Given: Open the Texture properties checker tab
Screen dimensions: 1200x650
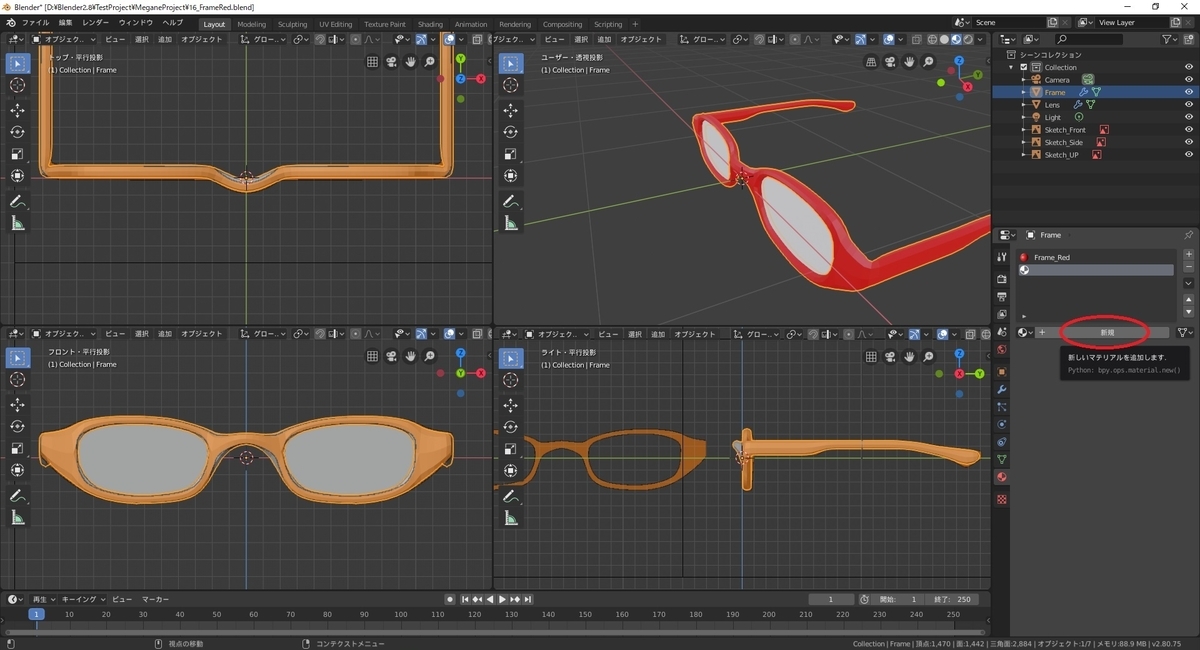Looking at the screenshot, I should point(1002,498).
